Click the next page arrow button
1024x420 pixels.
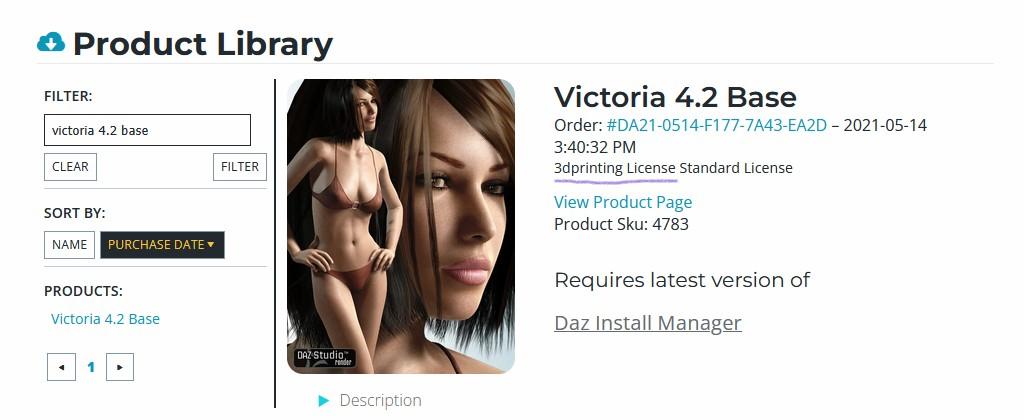(x=120, y=367)
